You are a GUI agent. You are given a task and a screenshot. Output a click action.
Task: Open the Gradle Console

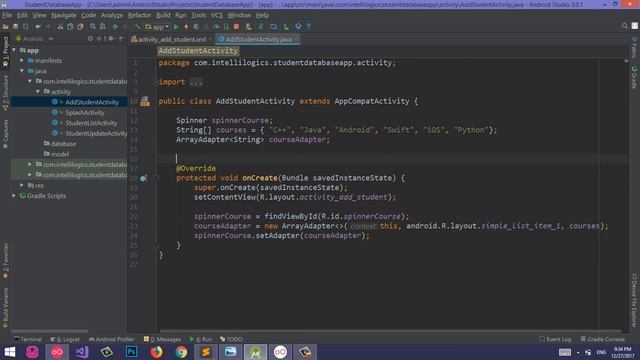(603, 339)
